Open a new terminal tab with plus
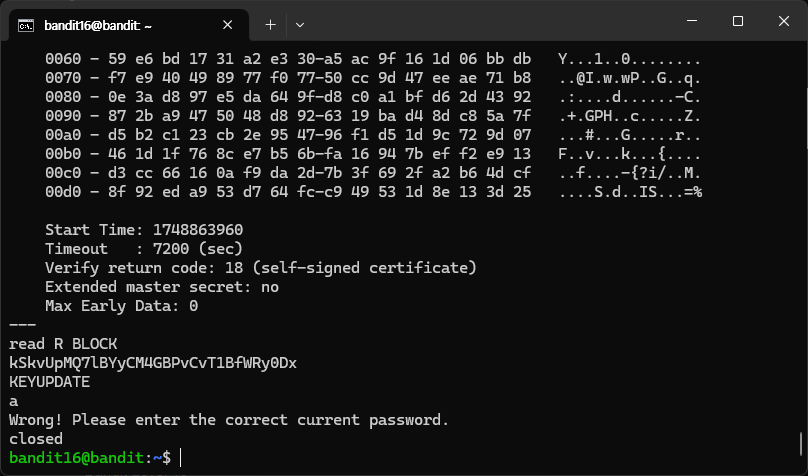Viewport: 808px width, 476px height. pyautogui.click(x=270, y=25)
